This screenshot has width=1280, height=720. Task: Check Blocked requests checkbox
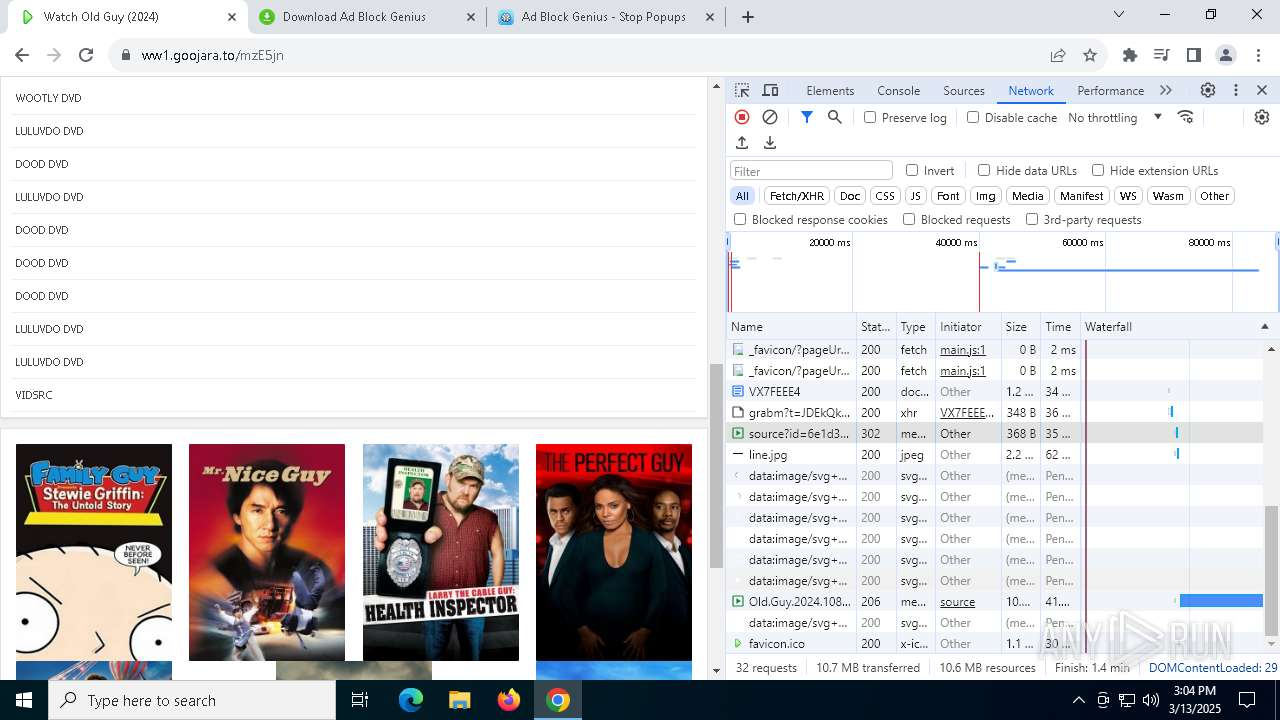tap(909, 219)
